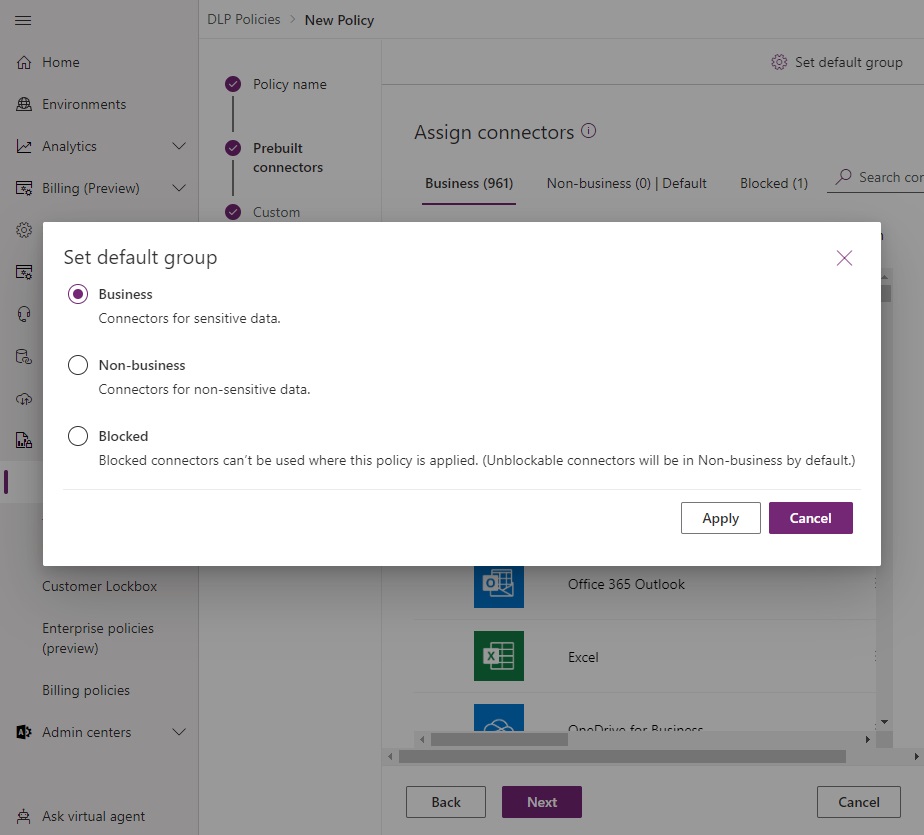Click the Help + support headset icon
The image size is (924, 835).
[24, 313]
